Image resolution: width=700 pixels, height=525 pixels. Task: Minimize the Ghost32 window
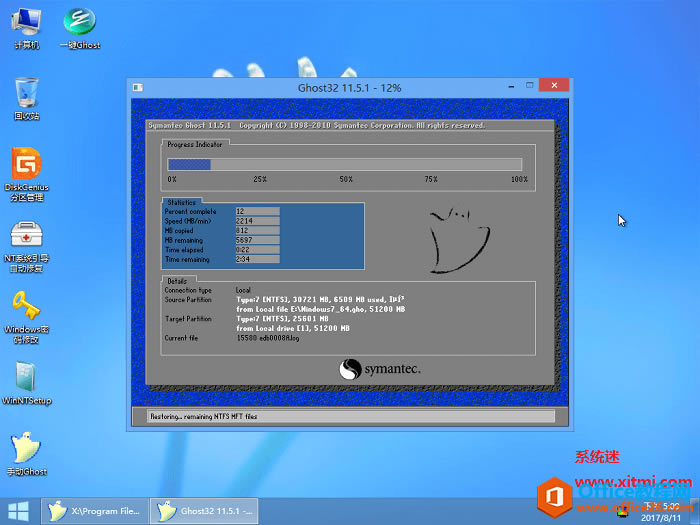(x=511, y=86)
